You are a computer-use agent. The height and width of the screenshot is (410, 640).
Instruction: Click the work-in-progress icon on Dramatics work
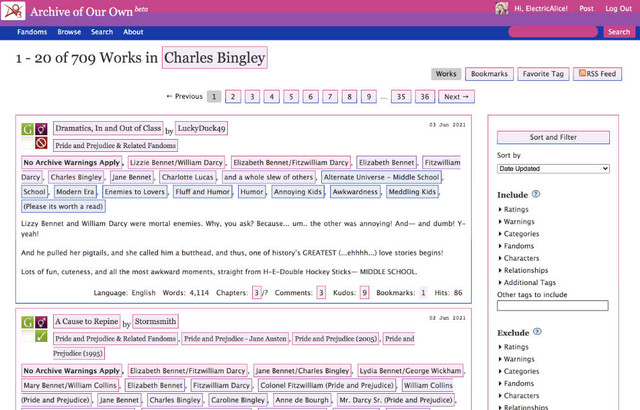[x=41, y=143]
